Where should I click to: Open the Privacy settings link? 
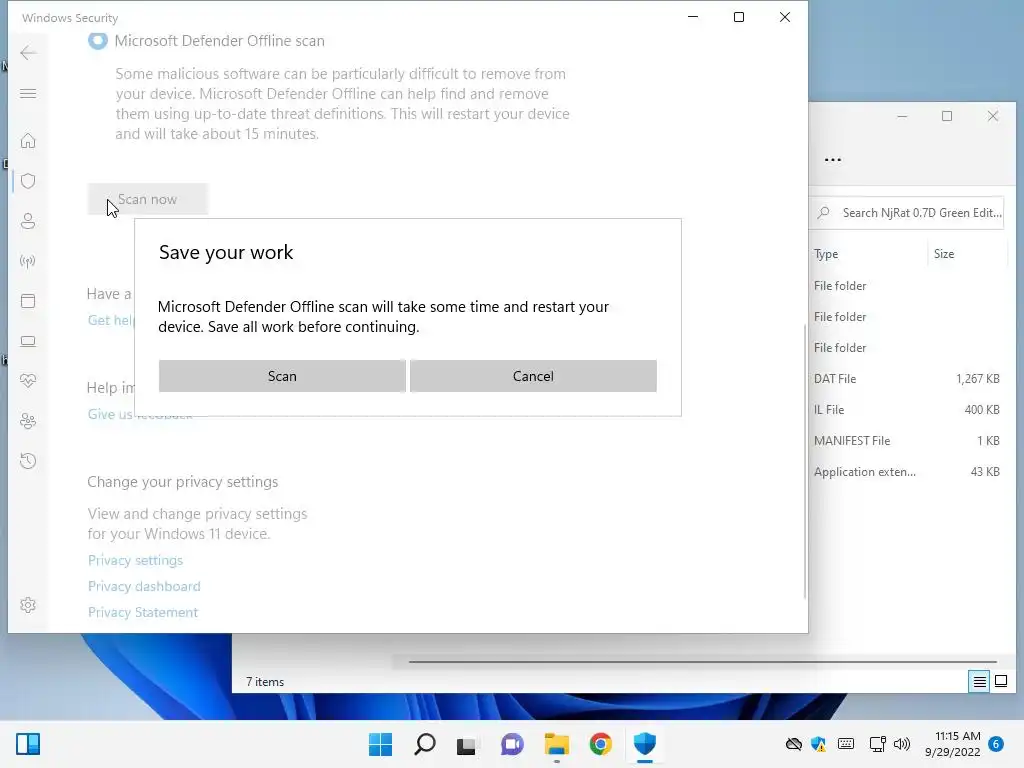(x=135, y=560)
